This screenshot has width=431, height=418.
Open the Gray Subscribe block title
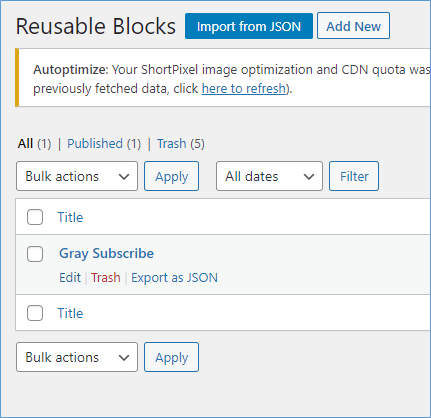coord(106,253)
